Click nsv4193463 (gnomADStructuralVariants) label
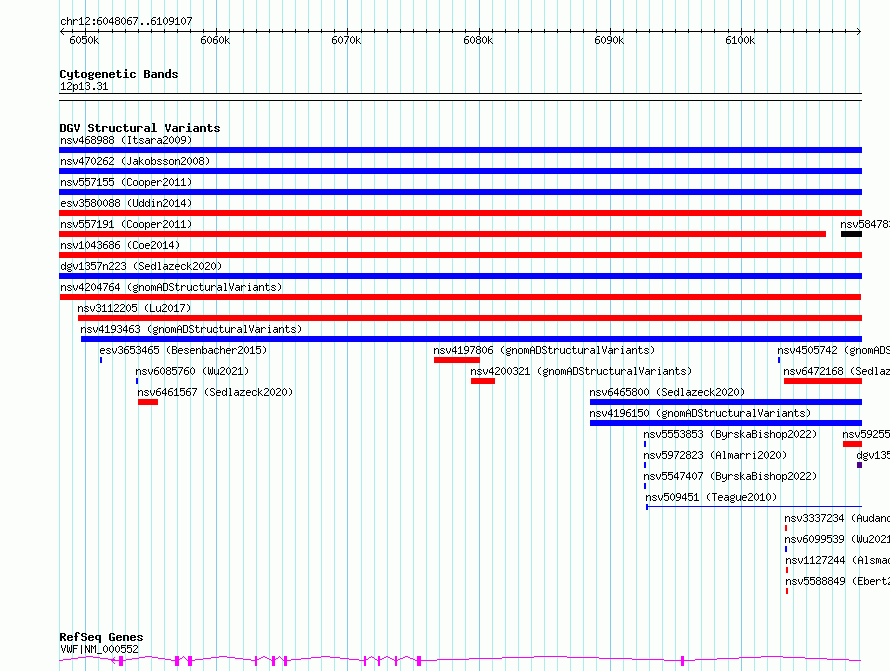 pos(191,329)
